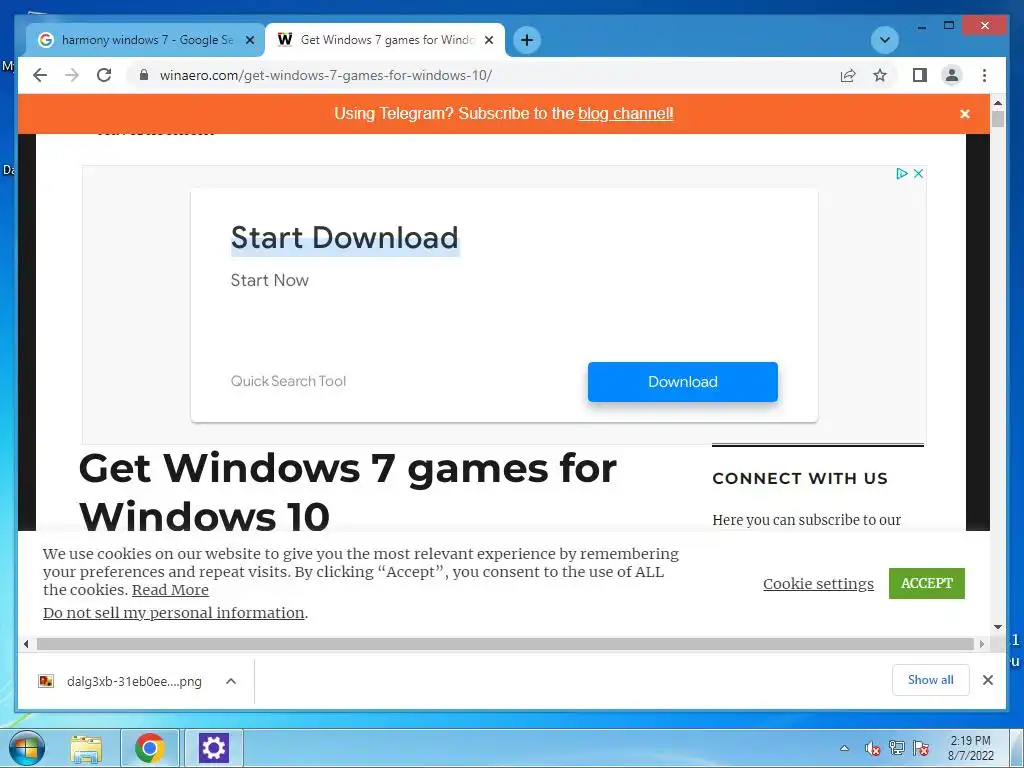Reload the winaero page

(104, 75)
